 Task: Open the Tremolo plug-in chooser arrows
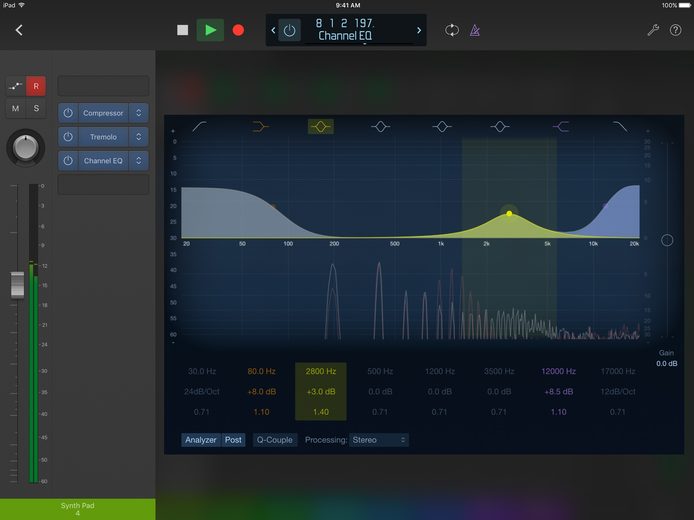click(139, 137)
